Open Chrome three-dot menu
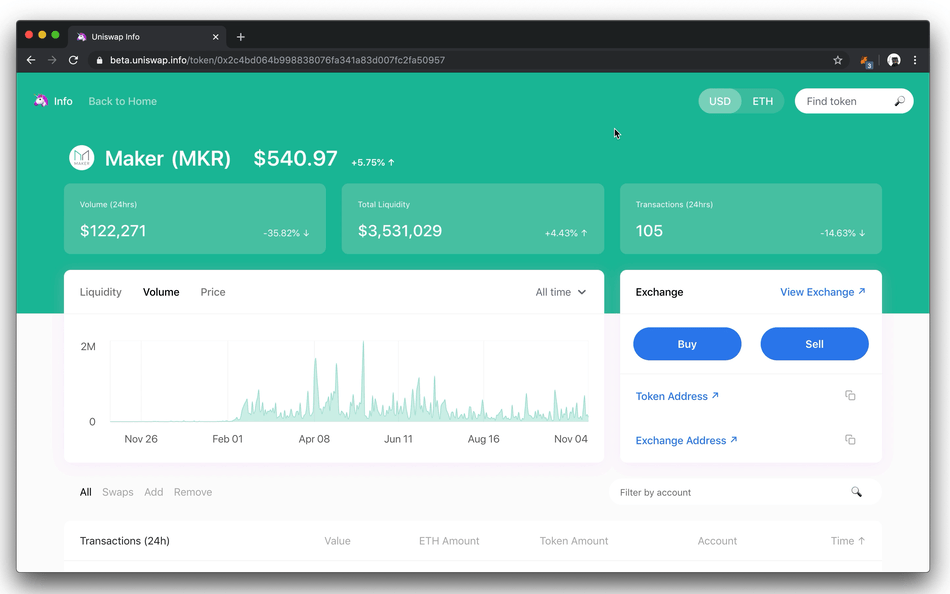Viewport: 950px width, 594px height. 915,60
